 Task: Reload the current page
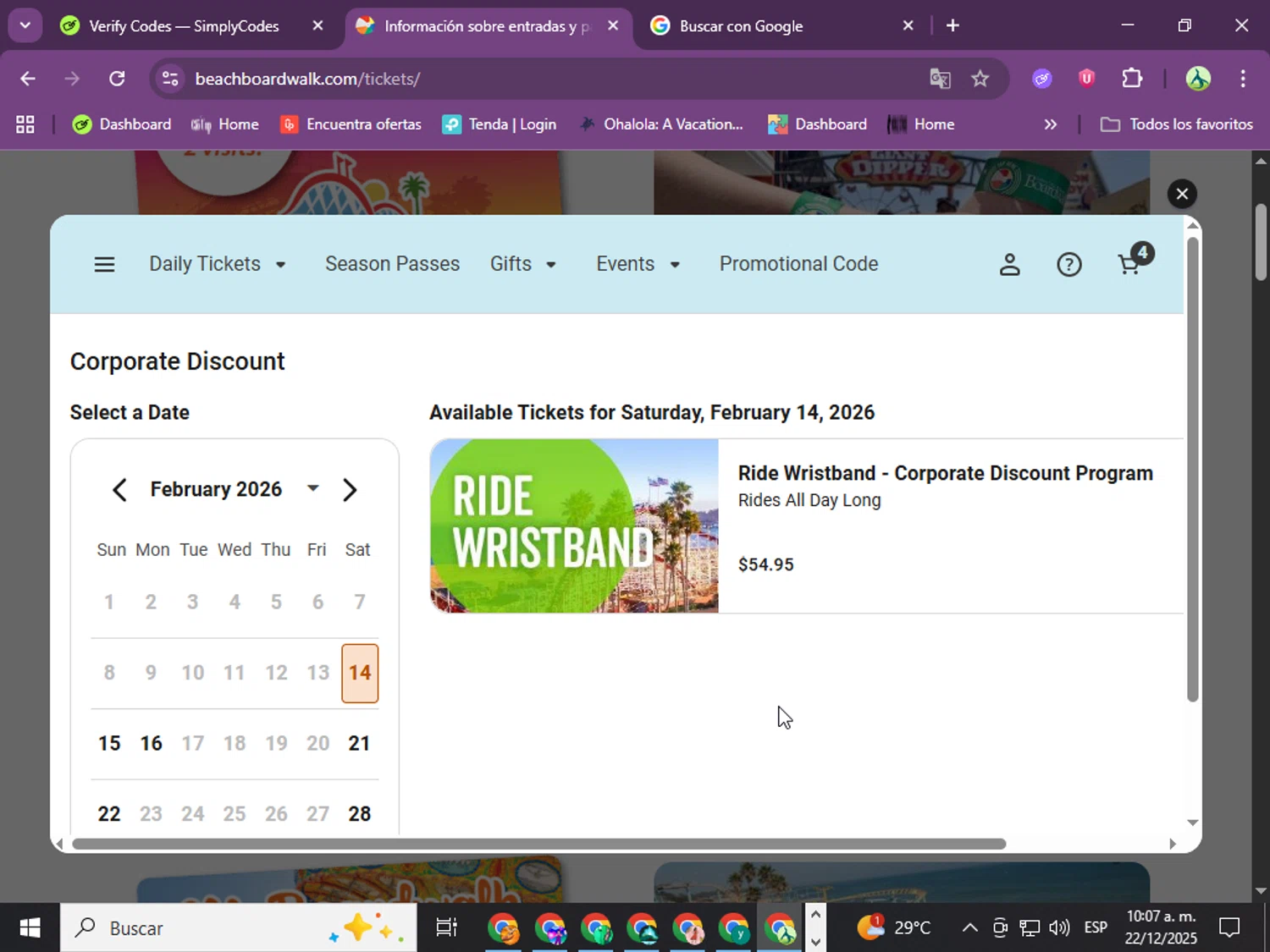click(x=117, y=79)
